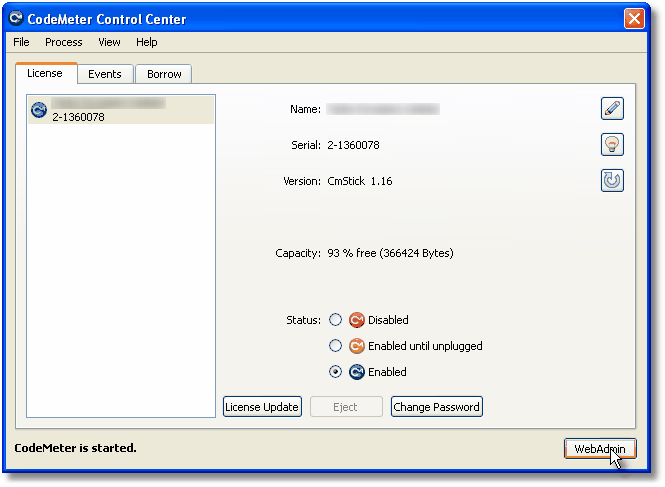The width and height of the screenshot is (665, 487).
Task: Click the Disabled label text
Action: 388,320
